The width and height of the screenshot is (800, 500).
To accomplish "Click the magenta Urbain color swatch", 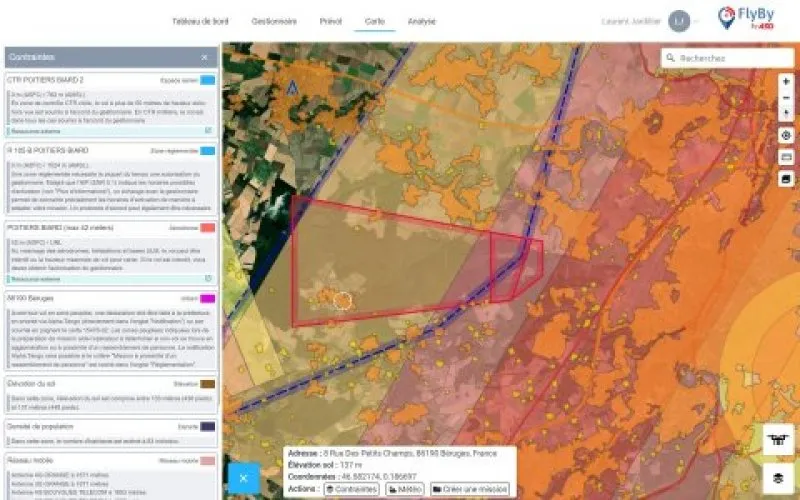I will click(208, 299).
